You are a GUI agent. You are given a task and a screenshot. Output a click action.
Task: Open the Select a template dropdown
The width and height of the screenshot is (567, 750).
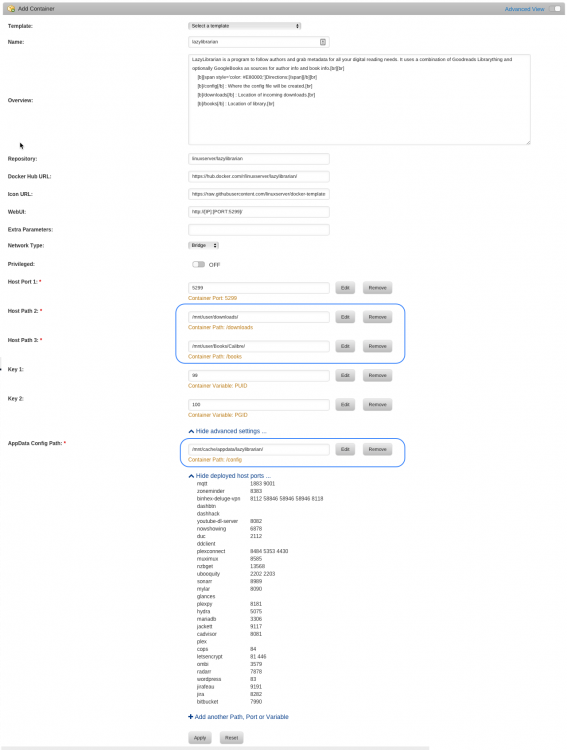(245, 26)
